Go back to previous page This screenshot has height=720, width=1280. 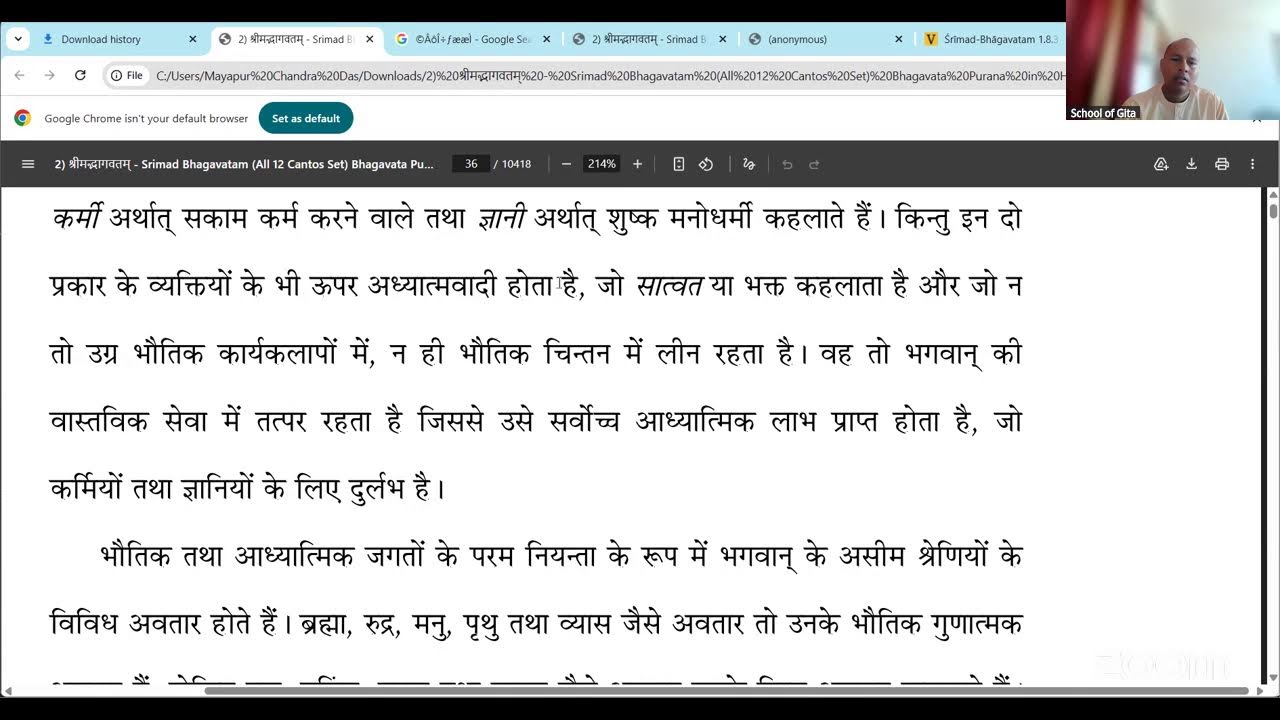click(x=20, y=75)
